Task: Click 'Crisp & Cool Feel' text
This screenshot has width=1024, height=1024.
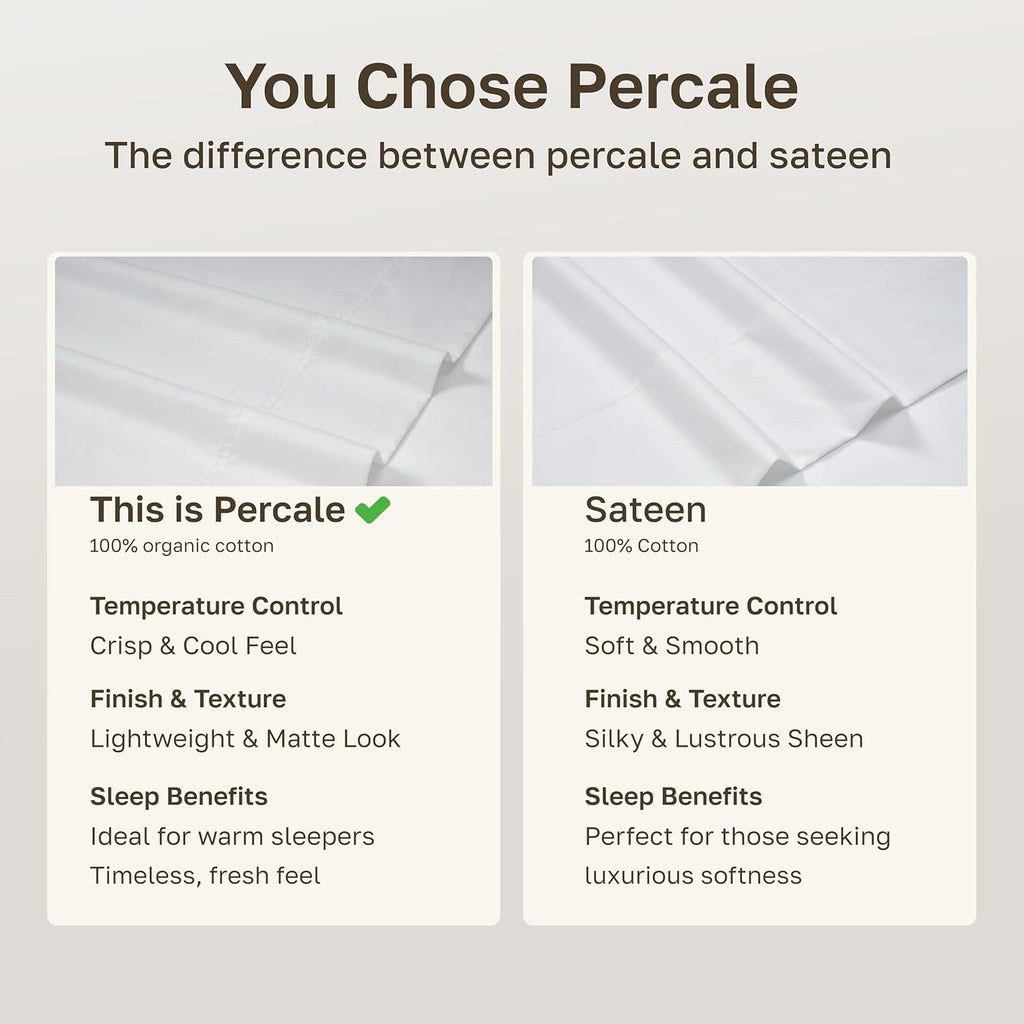Action: point(193,646)
